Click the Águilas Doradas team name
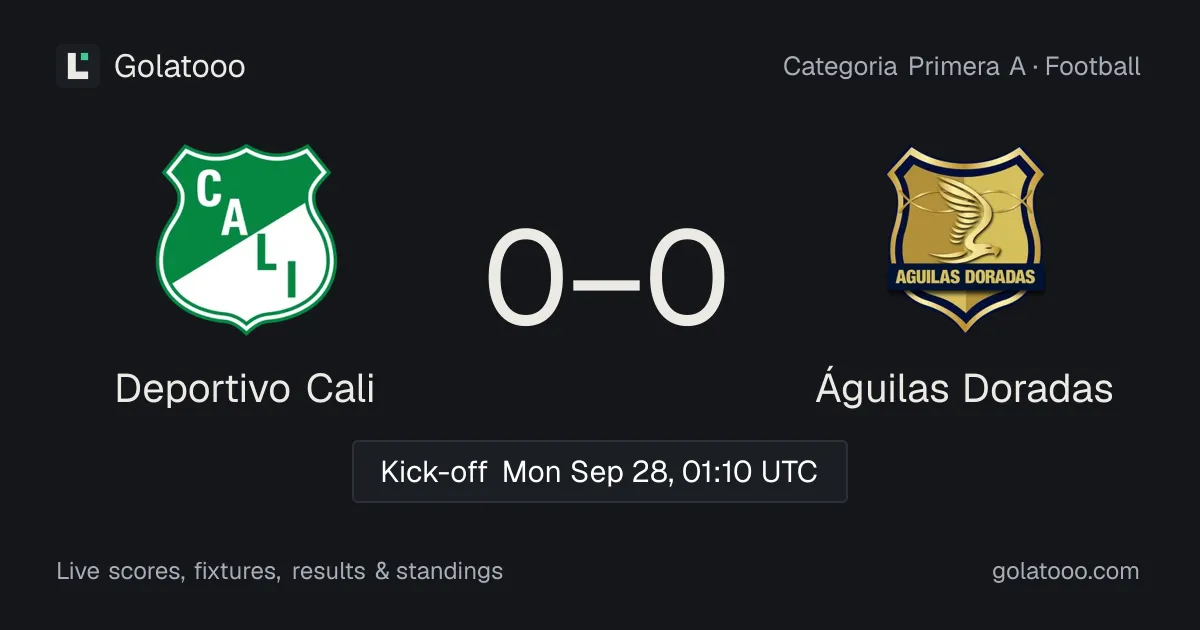The height and width of the screenshot is (630, 1200). coord(964,388)
